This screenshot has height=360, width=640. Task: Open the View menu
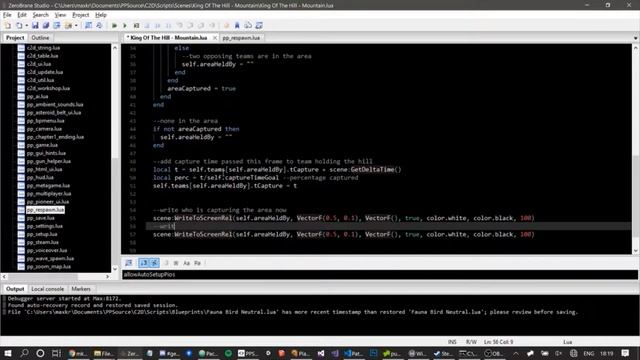60,15
